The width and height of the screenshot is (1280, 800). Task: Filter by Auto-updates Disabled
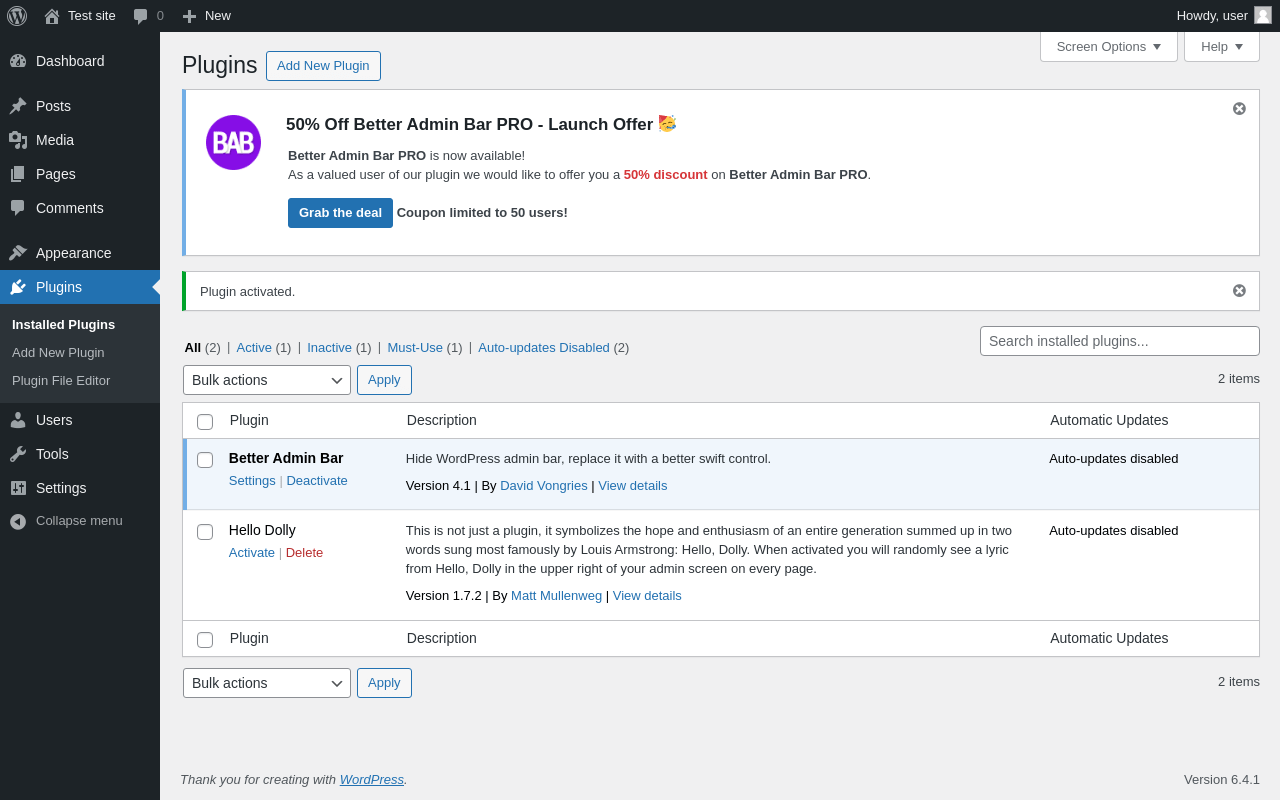click(x=544, y=347)
